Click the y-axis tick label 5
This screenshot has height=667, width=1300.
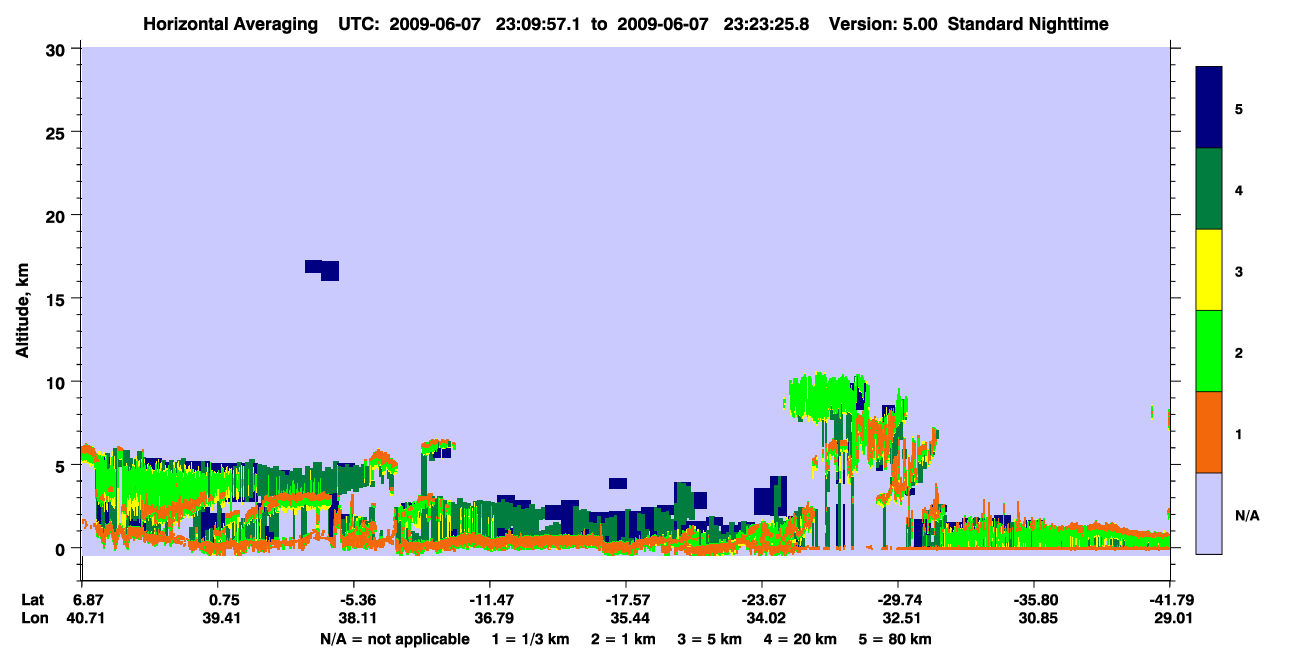(x=62, y=466)
